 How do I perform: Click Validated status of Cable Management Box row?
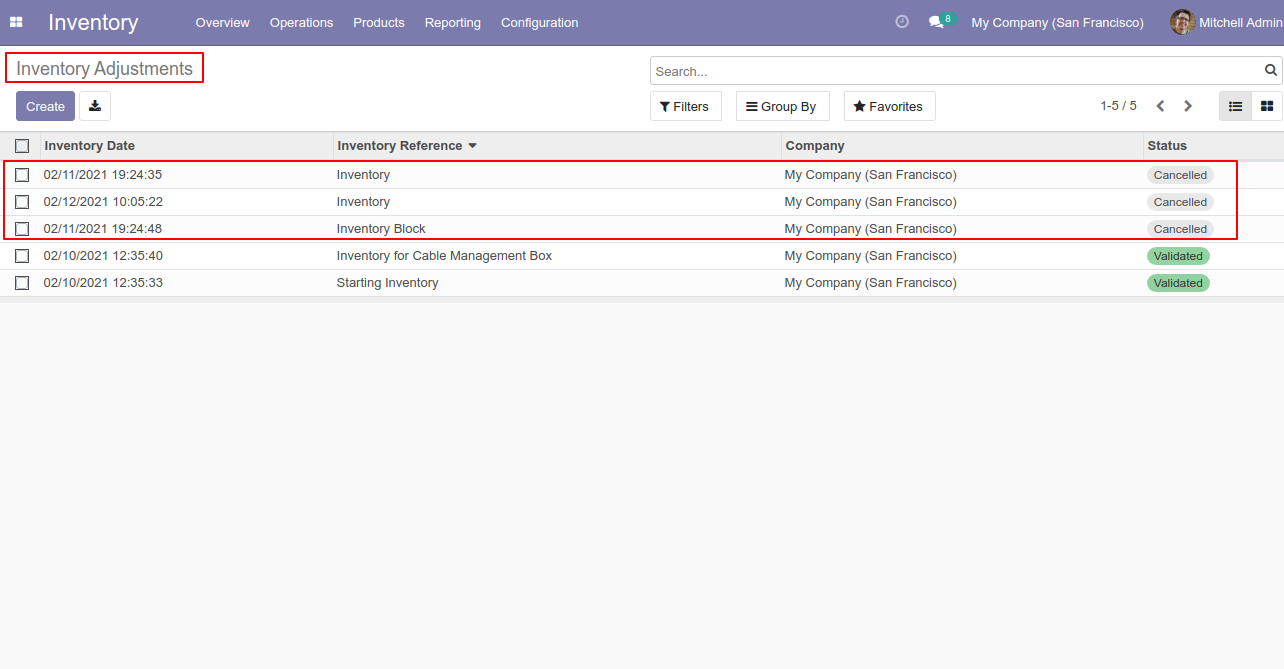click(x=1178, y=256)
